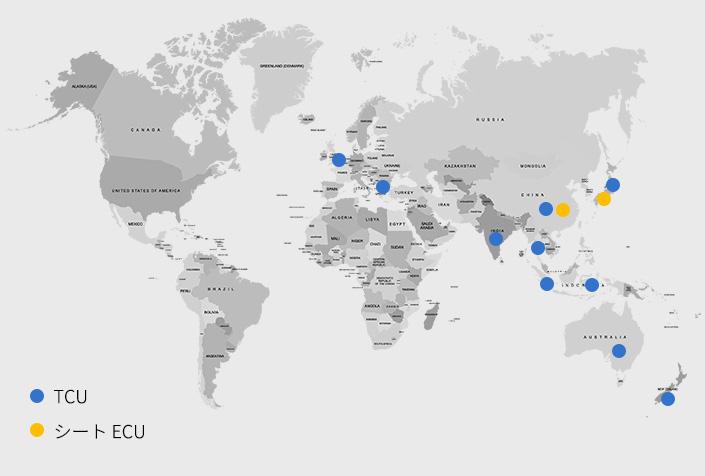Select the blue TCU marker on Japan

tap(613, 185)
